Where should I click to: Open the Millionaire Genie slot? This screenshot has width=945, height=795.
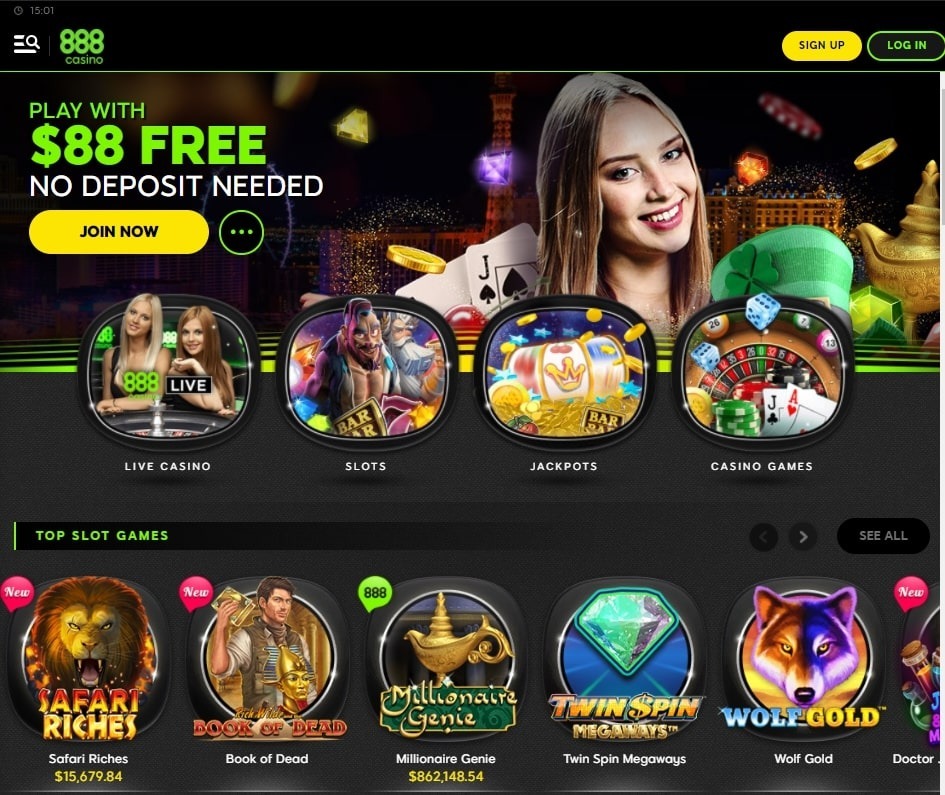pyautogui.click(x=447, y=660)
